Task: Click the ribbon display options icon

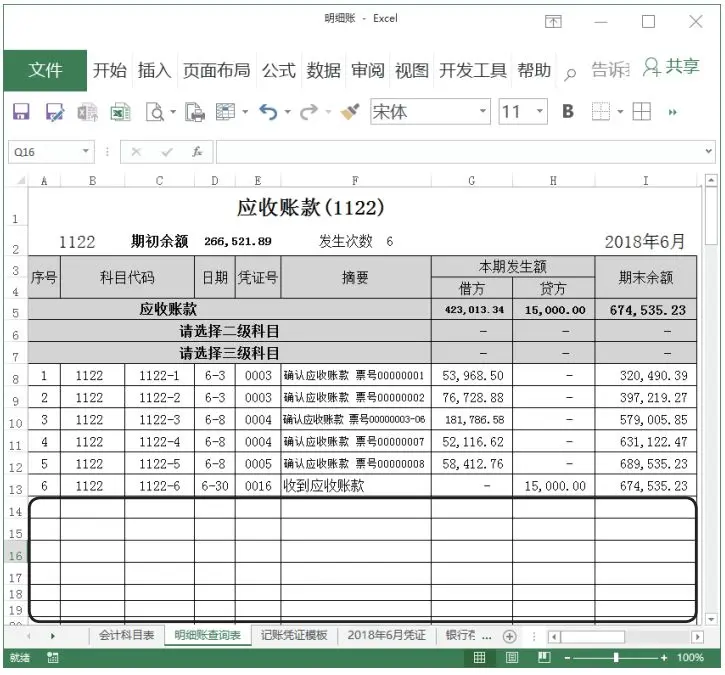Action: click(553, 21)
